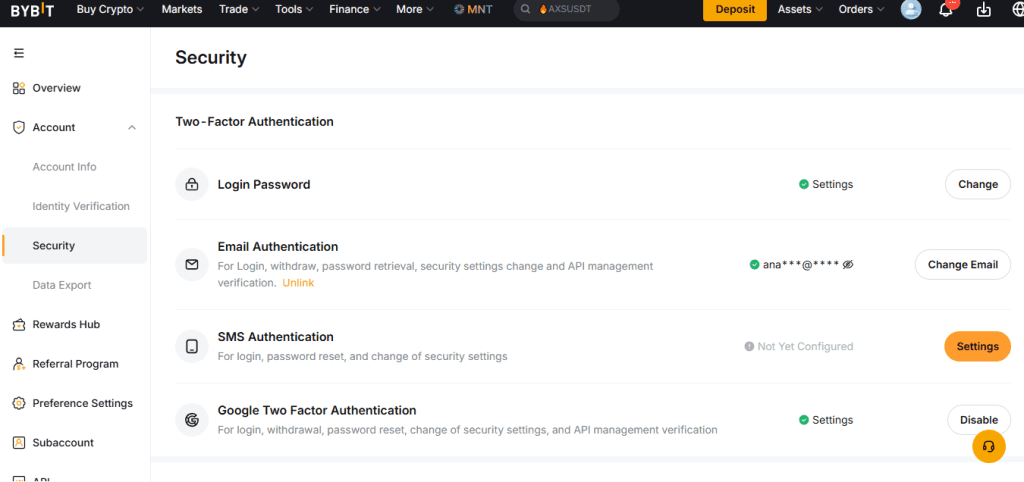This screenshot has width=1024, height=482.
Task: Click the green check beside Google Authentication Settings
Action: (x=804, y=420)
